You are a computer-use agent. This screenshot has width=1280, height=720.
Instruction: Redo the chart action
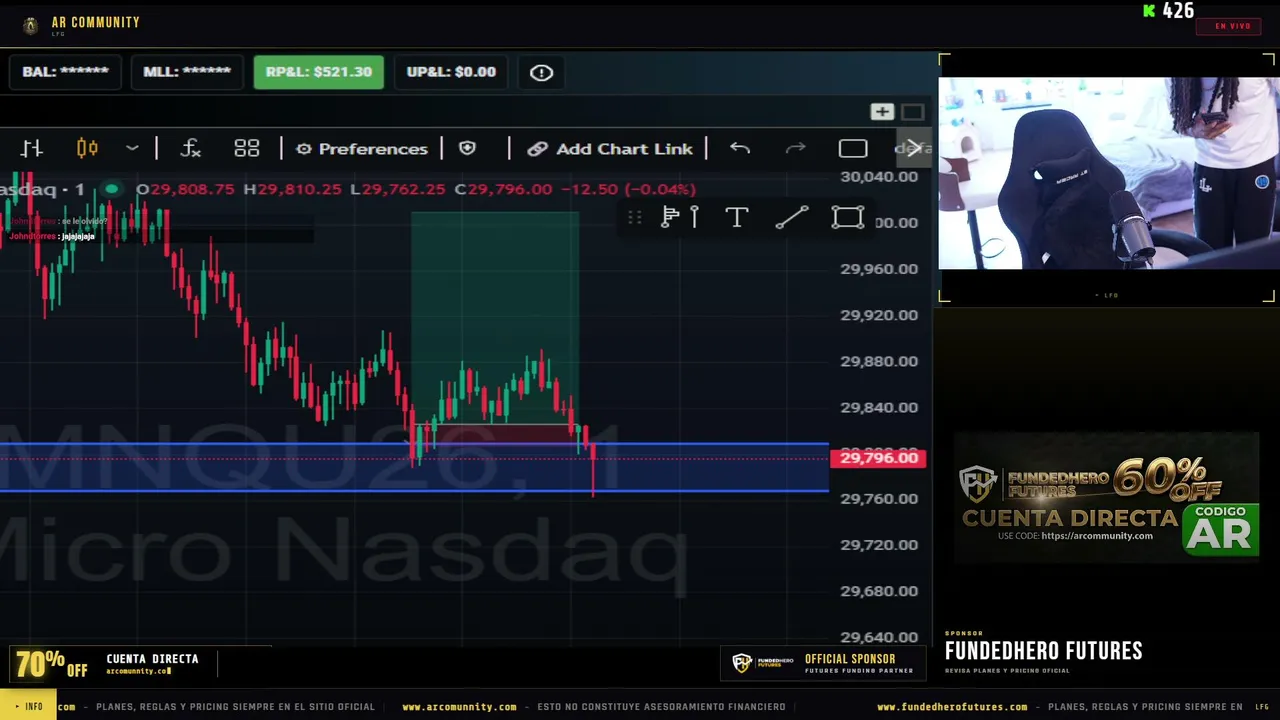click(796, 149)
